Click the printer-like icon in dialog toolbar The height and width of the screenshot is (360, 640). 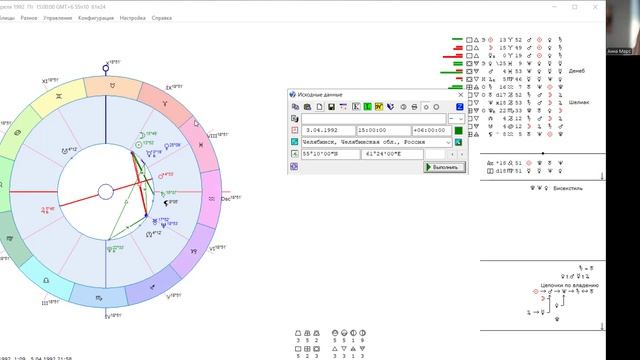pyautogui.click(x=414, y=107)
